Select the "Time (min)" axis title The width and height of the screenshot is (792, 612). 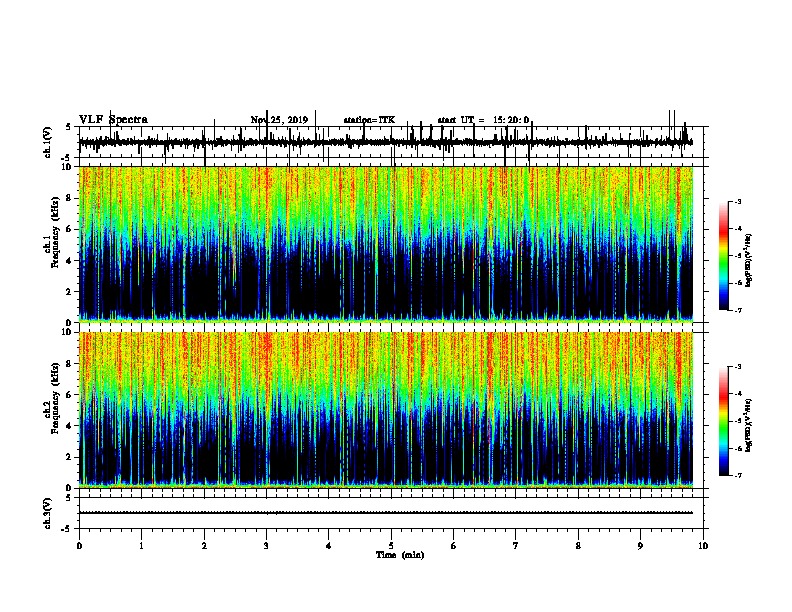tap(400, 555)
